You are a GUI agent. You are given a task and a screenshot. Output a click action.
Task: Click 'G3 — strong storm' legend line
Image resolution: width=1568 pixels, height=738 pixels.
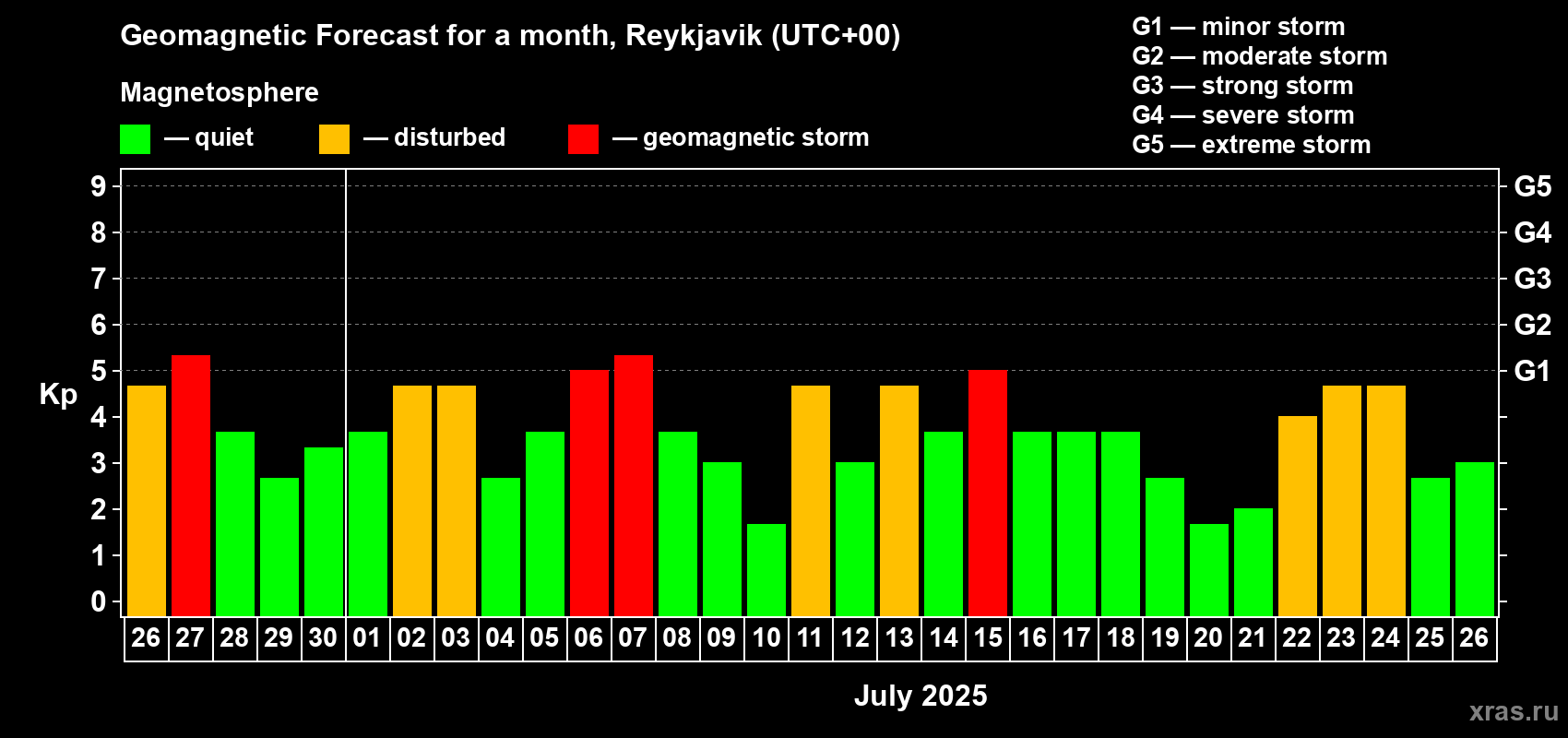click(x=1243, y=86)
